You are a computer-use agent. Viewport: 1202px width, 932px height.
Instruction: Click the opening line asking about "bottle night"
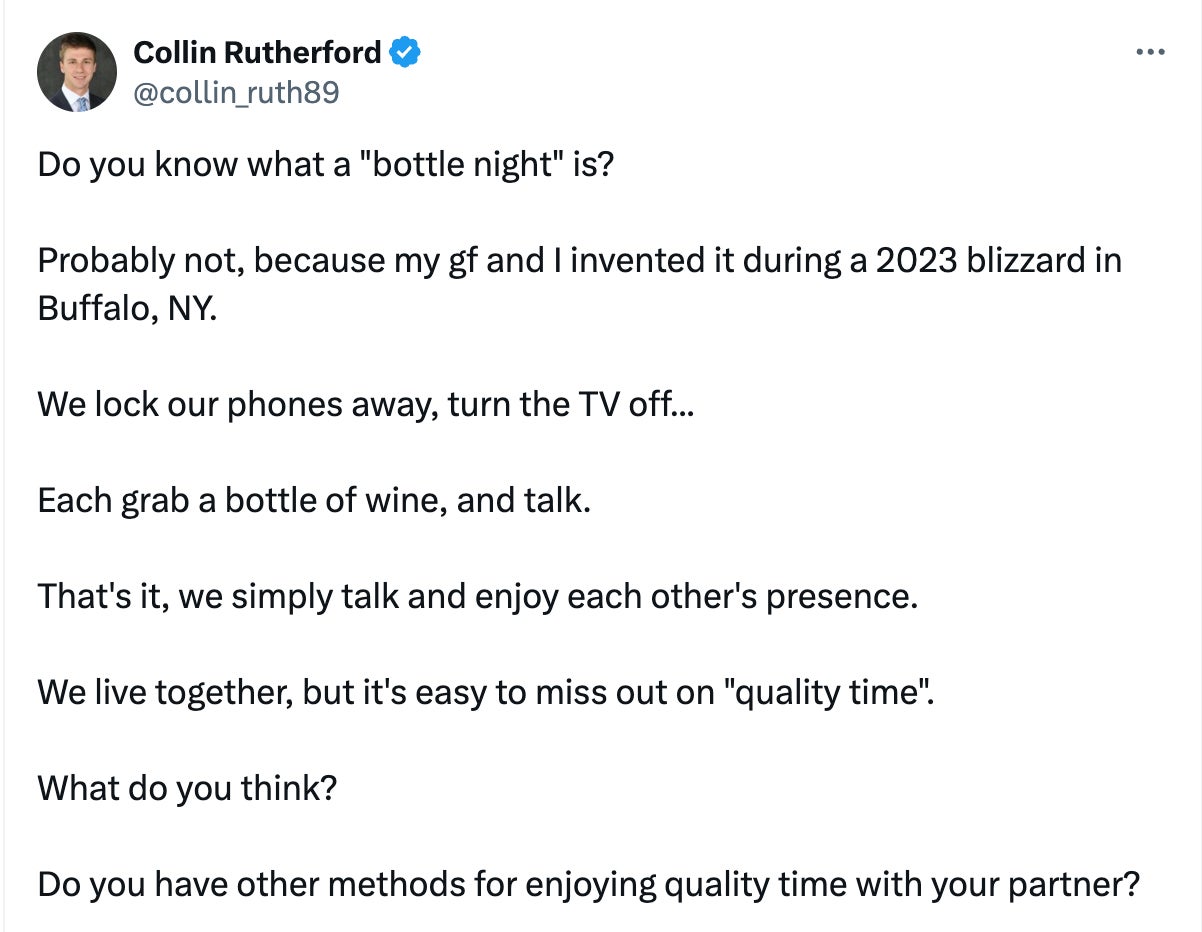coord(324,164)
